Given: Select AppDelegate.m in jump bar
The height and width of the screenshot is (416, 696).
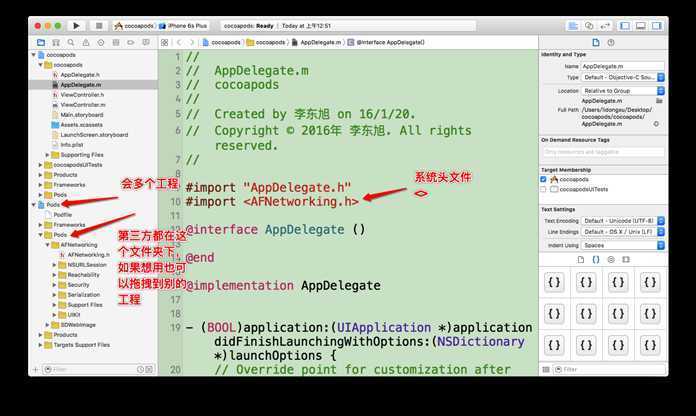Looking at the screenshot, I should [316, 43].
